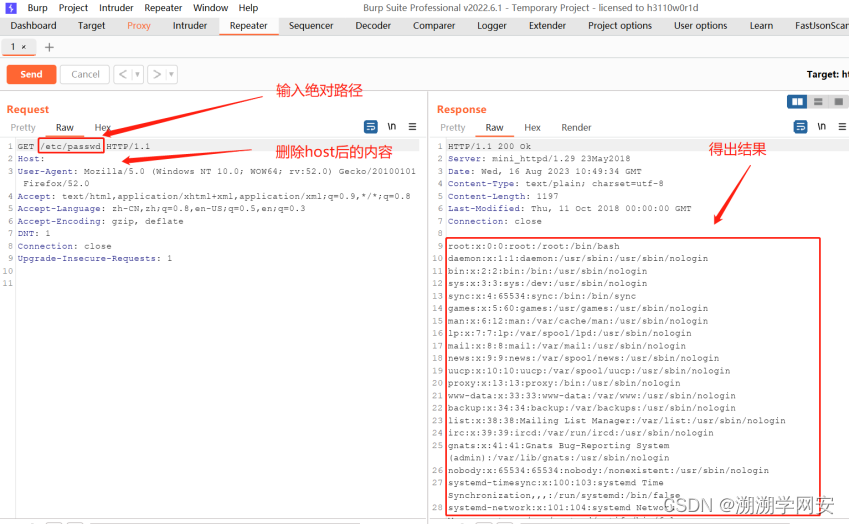
Task: Open the Repeater menu
Action: pos(163,8)
